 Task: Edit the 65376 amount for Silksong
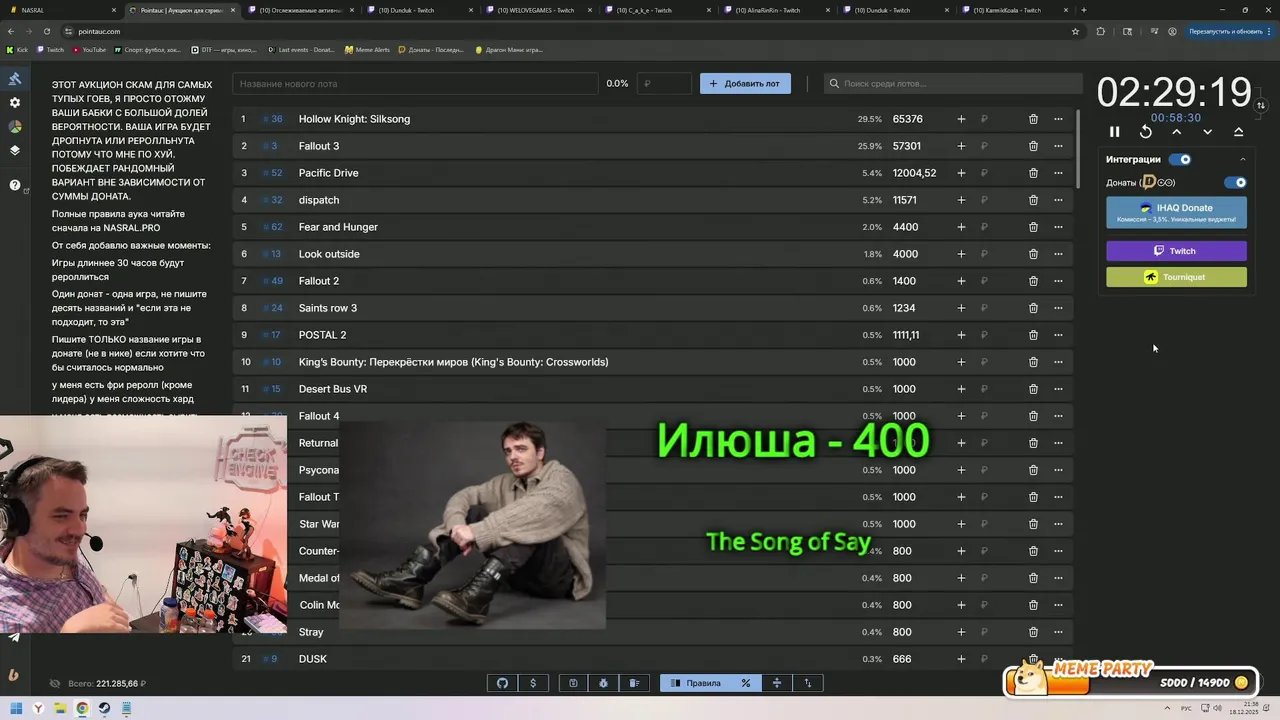(908, 119)
